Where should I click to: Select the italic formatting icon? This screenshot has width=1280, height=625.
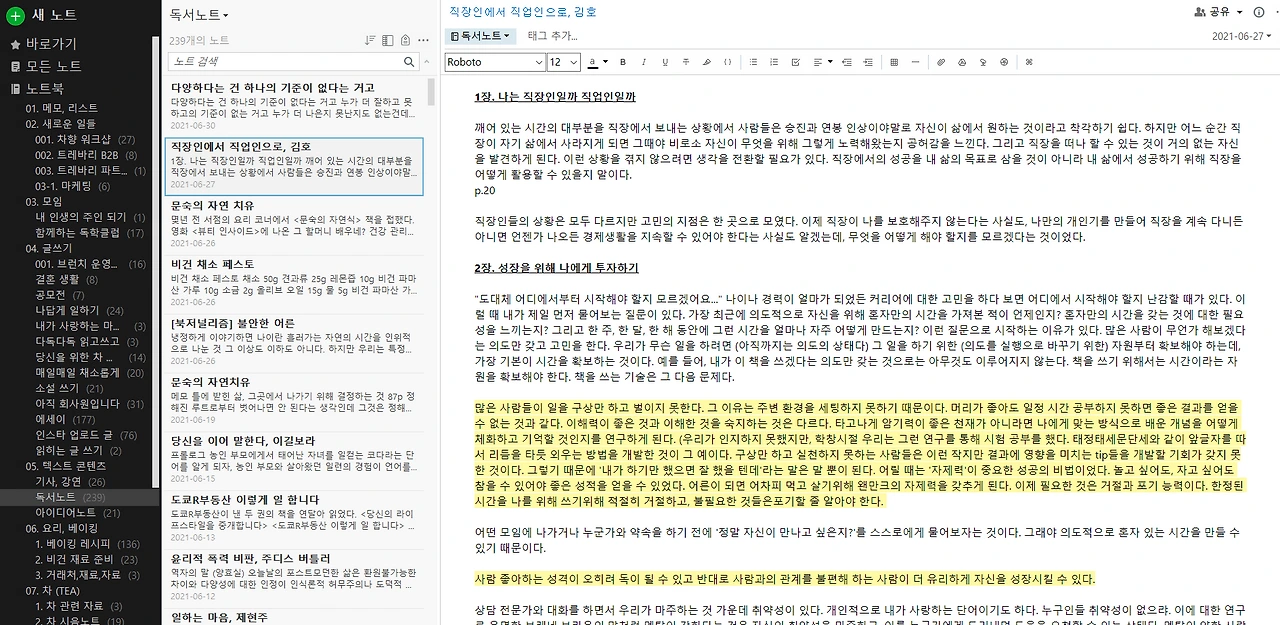click(x=643, y=62)
